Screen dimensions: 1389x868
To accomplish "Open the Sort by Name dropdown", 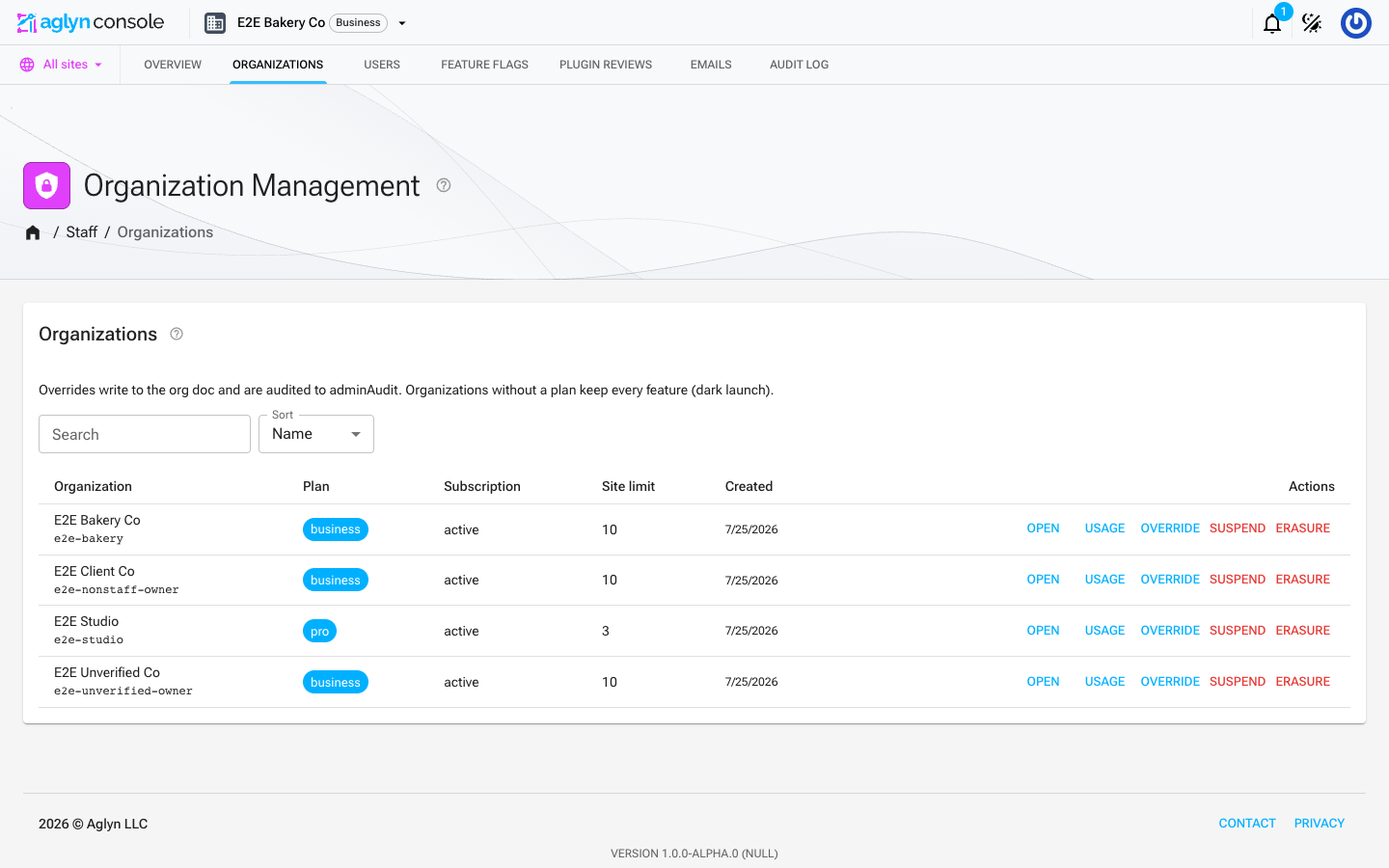I will [316, 434].
